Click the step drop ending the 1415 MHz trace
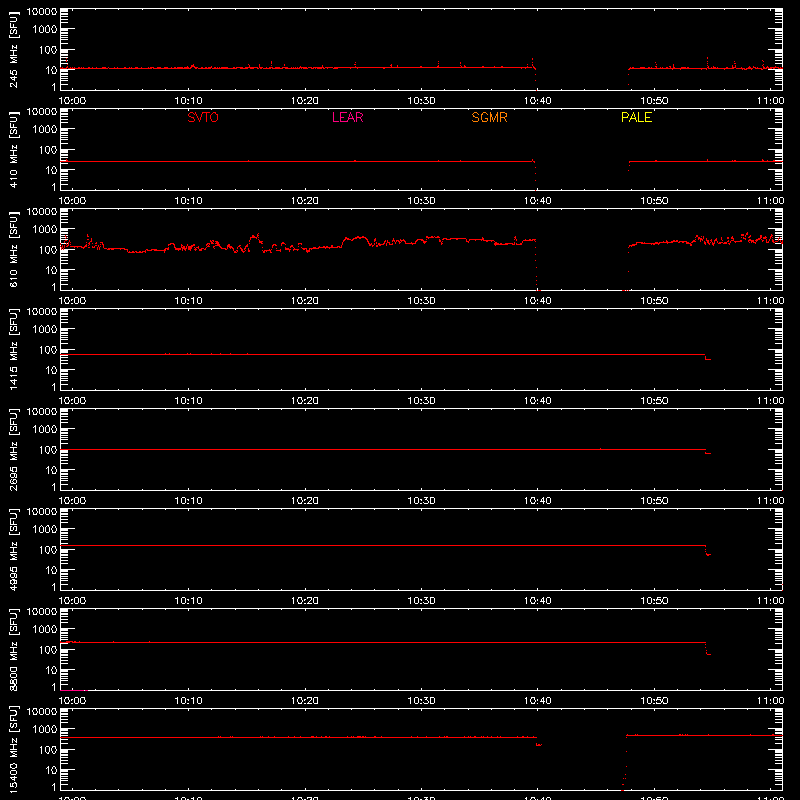Viewport: 800px width, 800px height. [x=708, y=357]
